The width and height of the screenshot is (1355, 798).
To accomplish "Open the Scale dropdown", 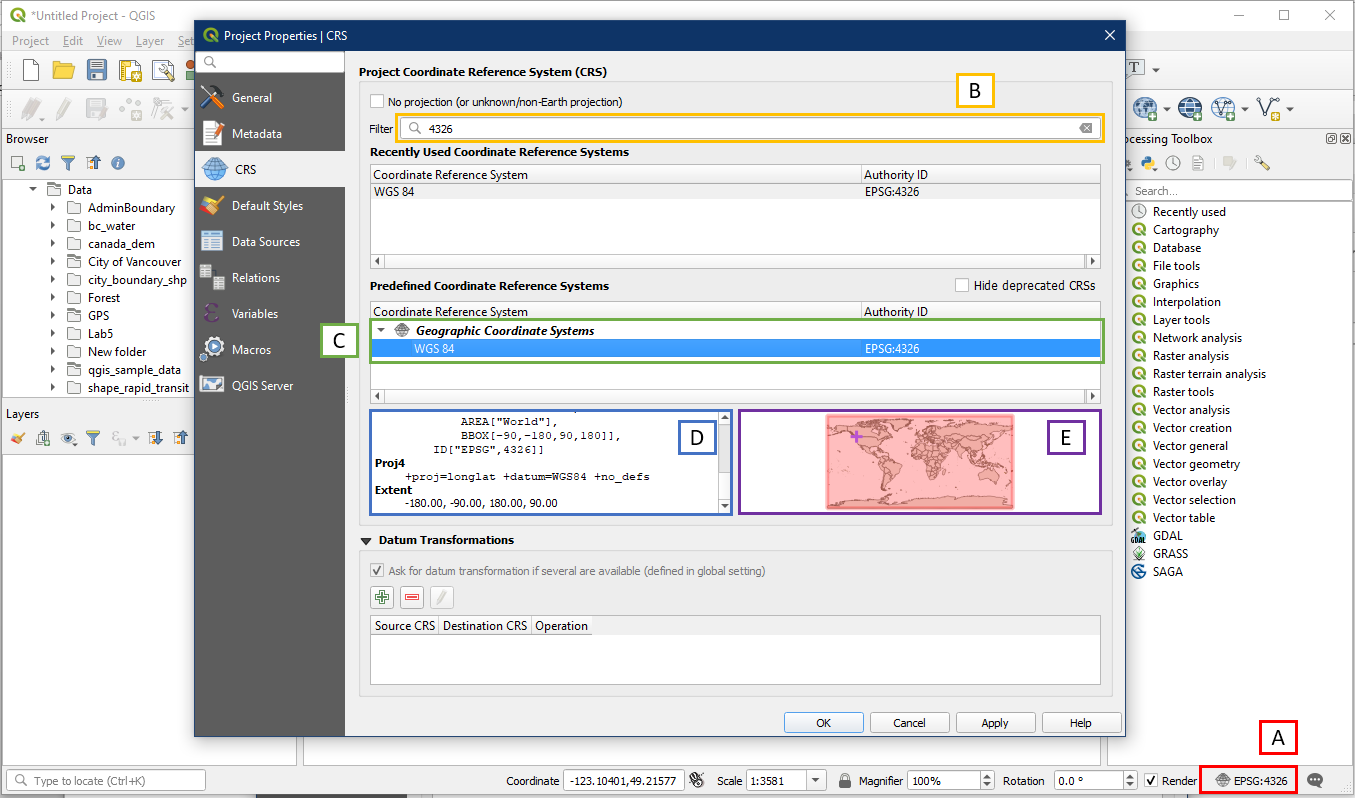I will (816, 781).
